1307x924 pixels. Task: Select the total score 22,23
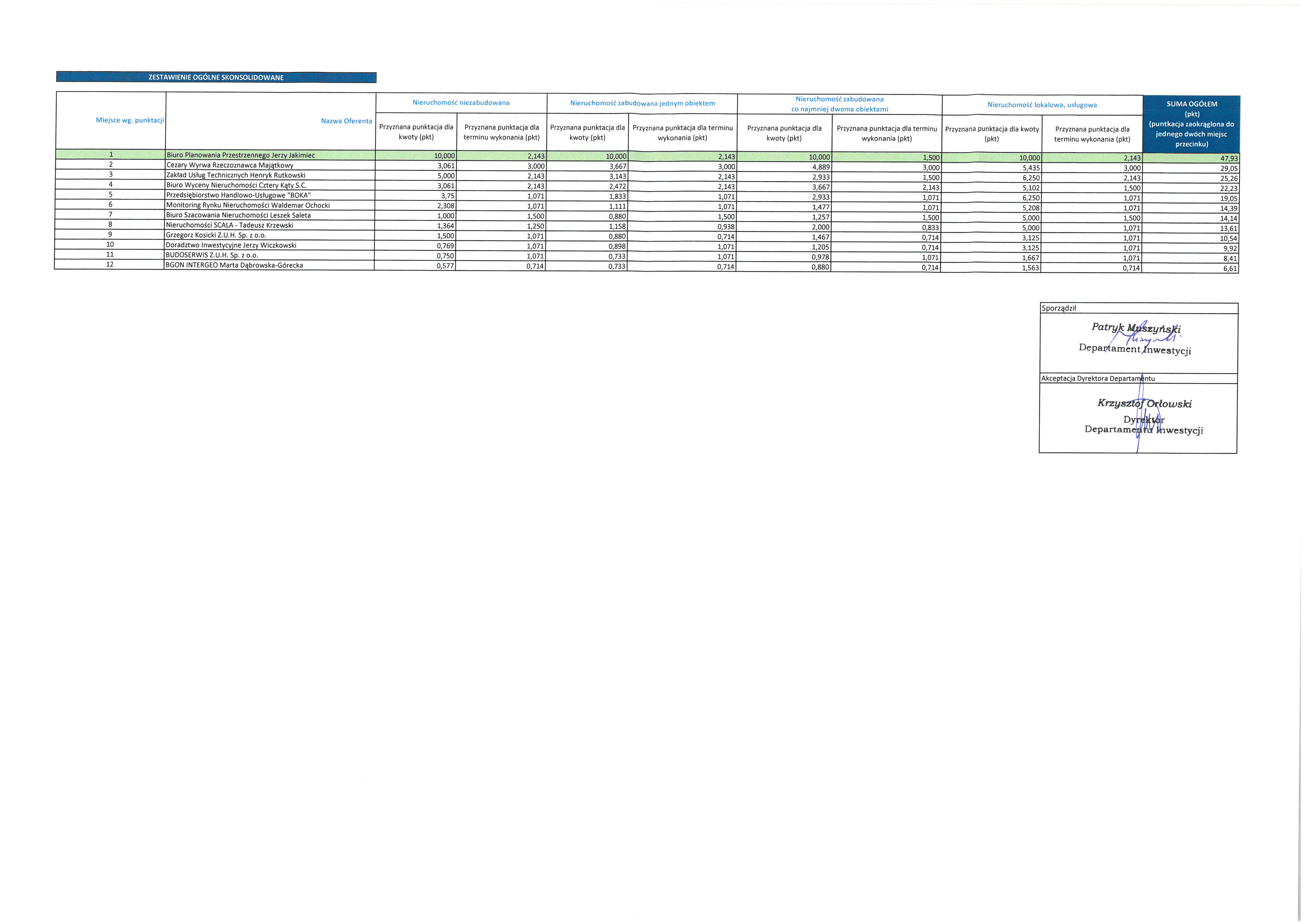[1229, 189]
